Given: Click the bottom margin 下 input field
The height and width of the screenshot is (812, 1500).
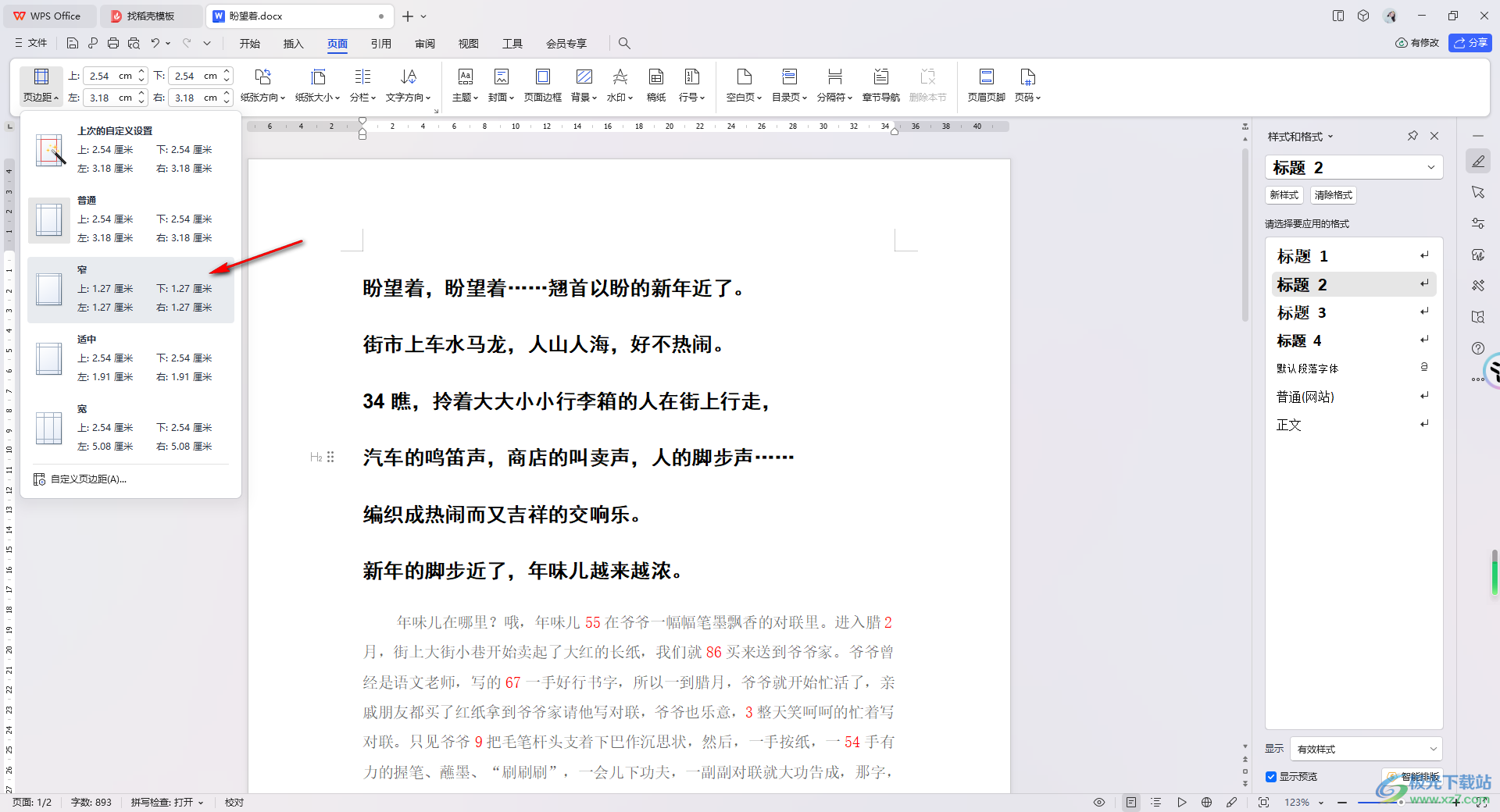Looking at the screenshot, I should [x=194, y=76].
